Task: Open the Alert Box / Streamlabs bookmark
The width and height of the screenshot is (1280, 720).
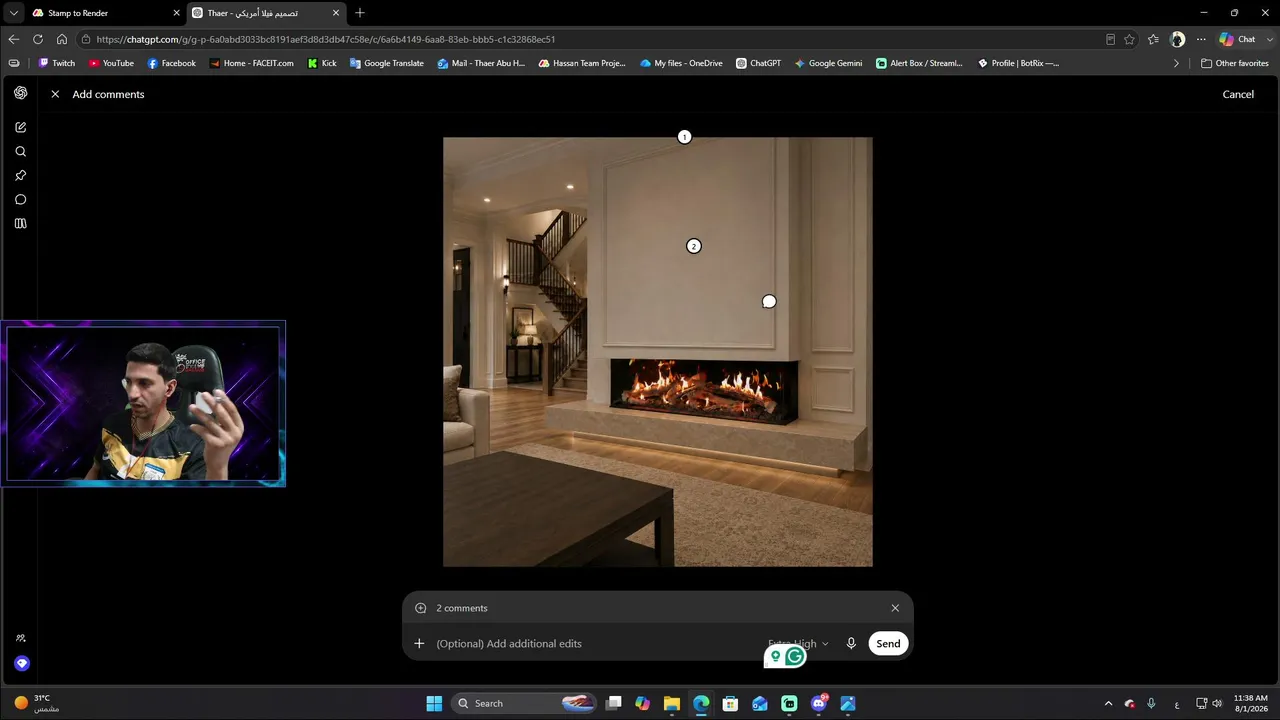Action: click(x=919, y=63)
